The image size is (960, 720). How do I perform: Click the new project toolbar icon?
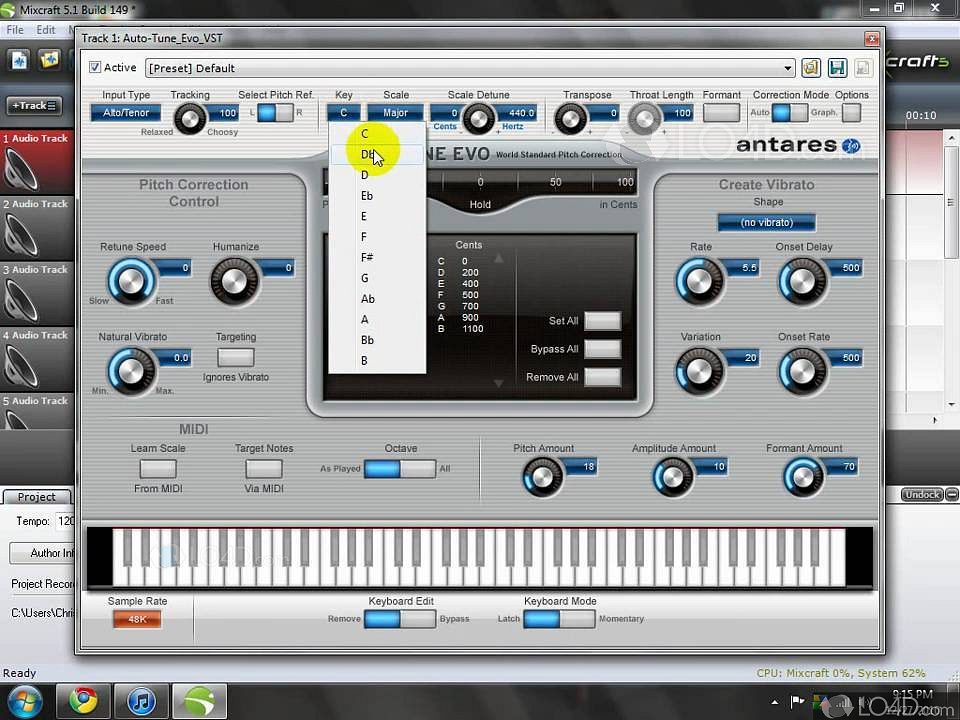(x=19, y=60)
